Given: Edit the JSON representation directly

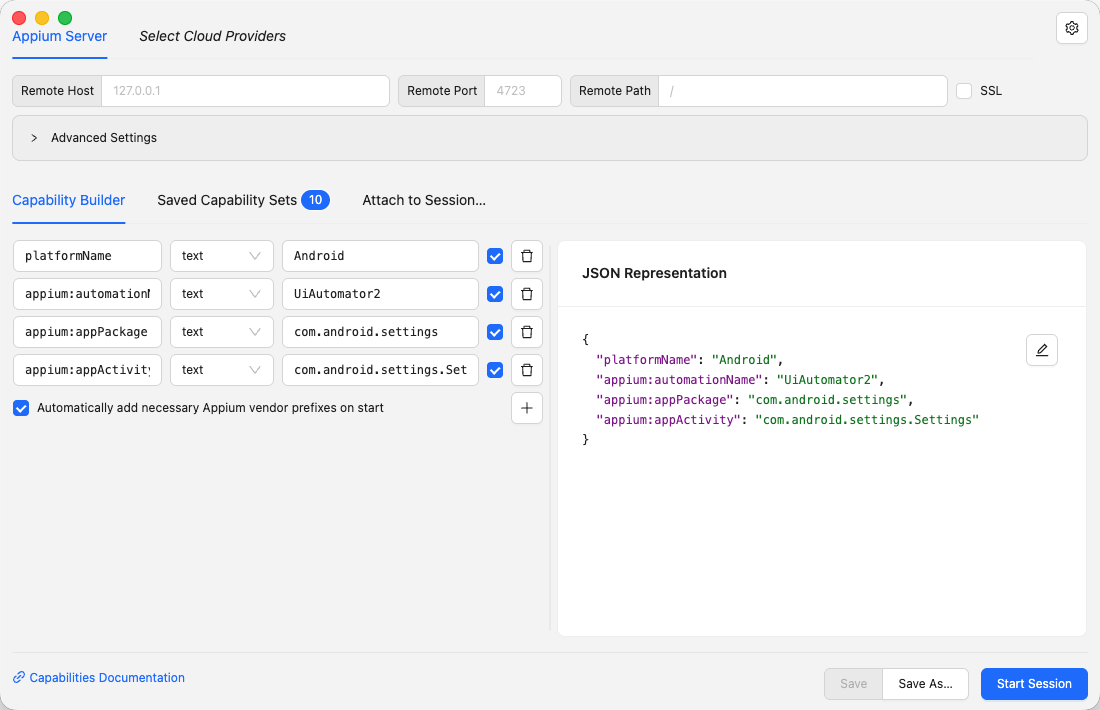Looking at the screenshot, I should coord(1042,350).
